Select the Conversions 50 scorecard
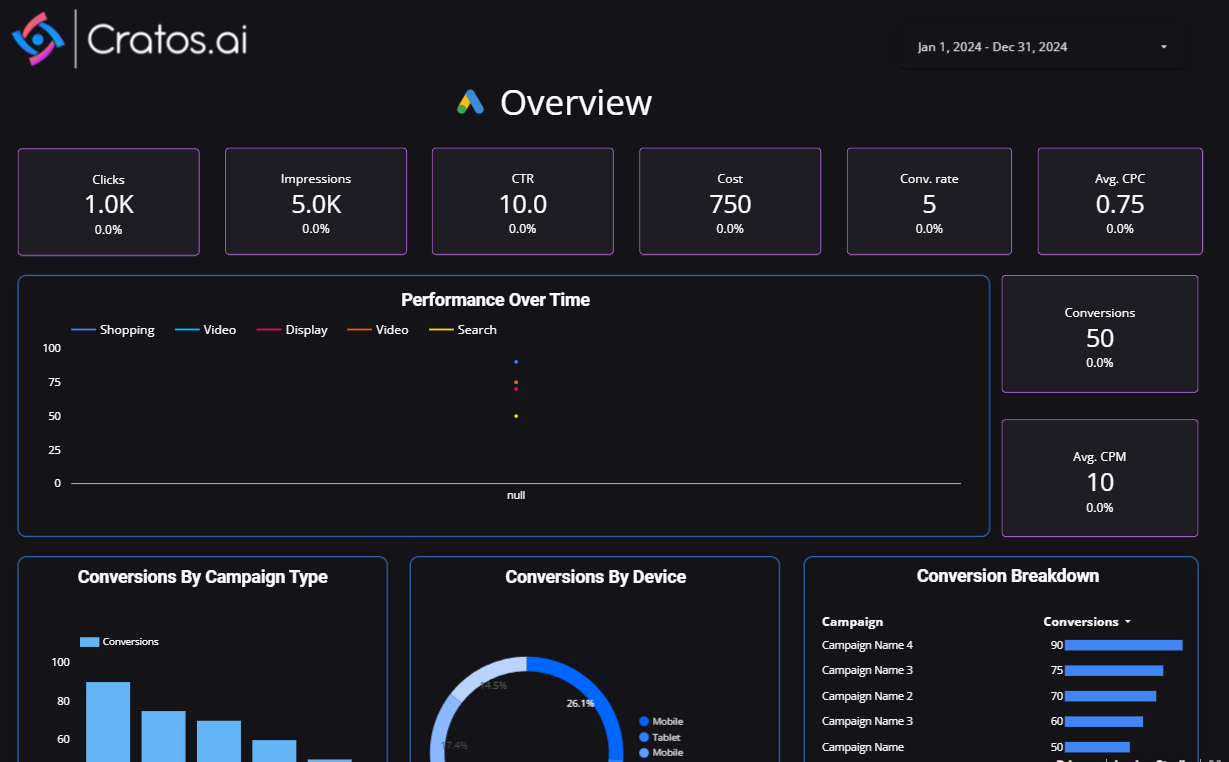 point(1100,334)
